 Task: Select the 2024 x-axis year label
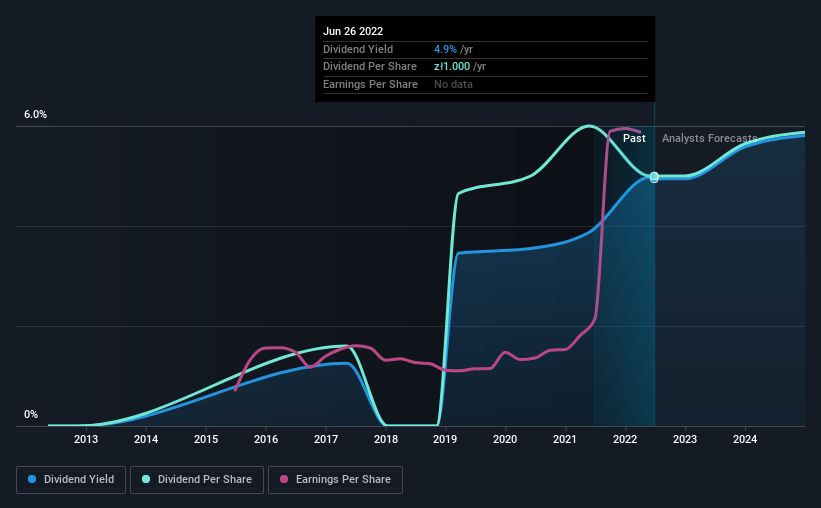(x=745, y=439)
